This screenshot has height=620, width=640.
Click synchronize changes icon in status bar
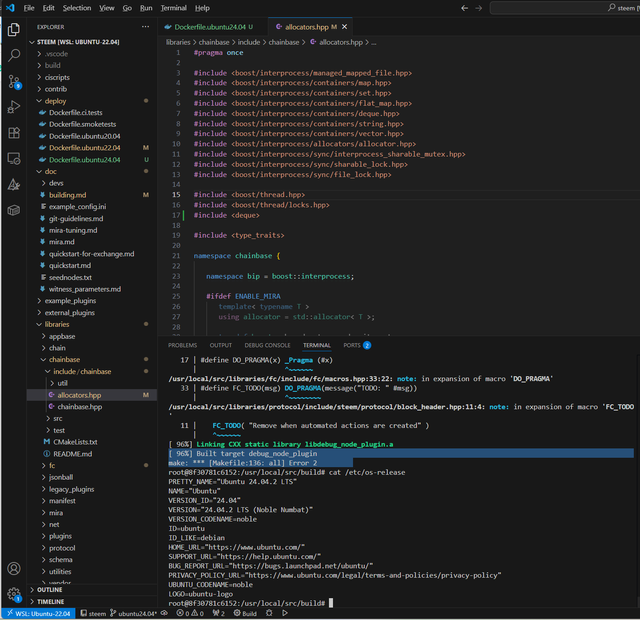164,613
